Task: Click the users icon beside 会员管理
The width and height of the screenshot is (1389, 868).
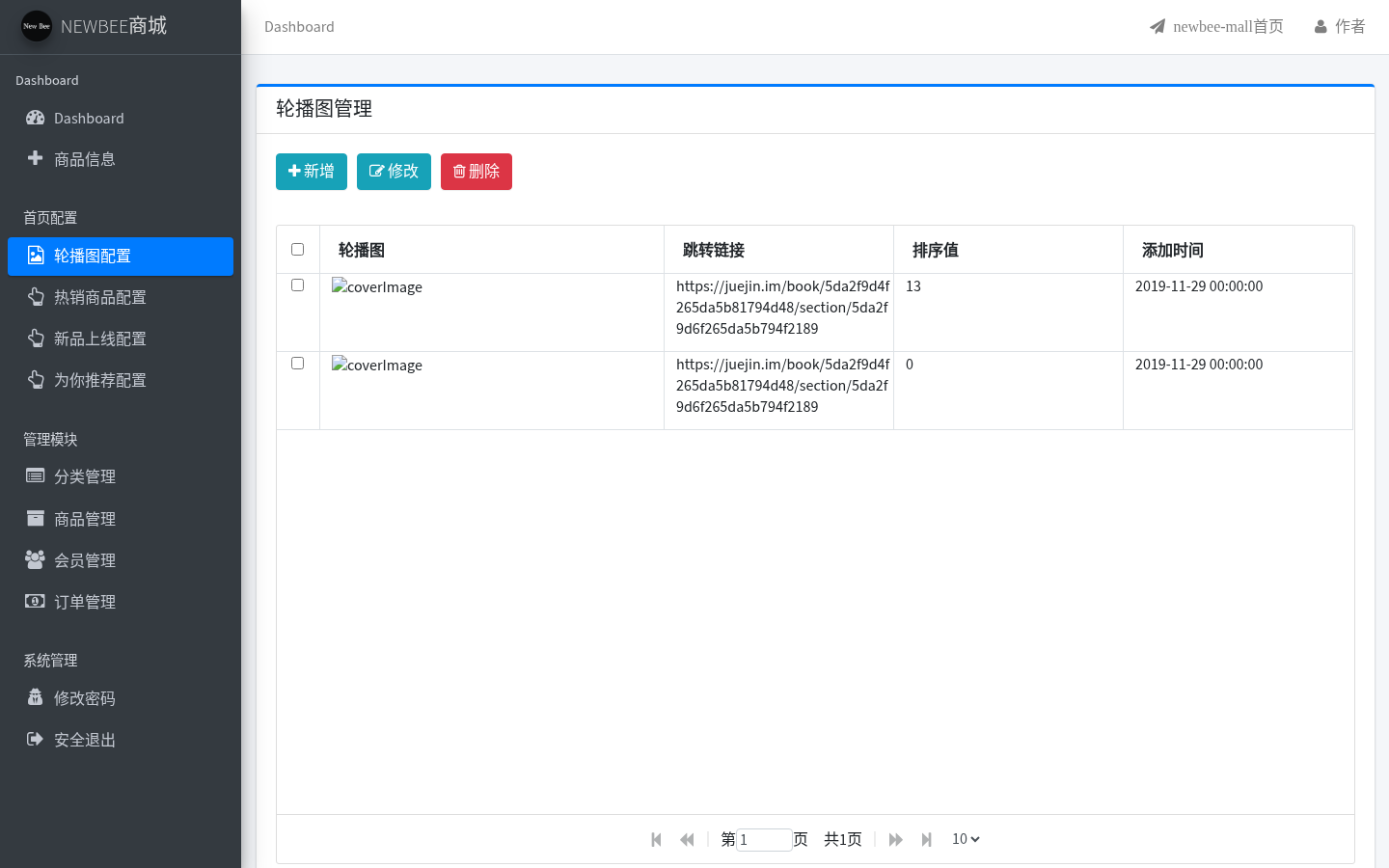Action: coord(36,559)
